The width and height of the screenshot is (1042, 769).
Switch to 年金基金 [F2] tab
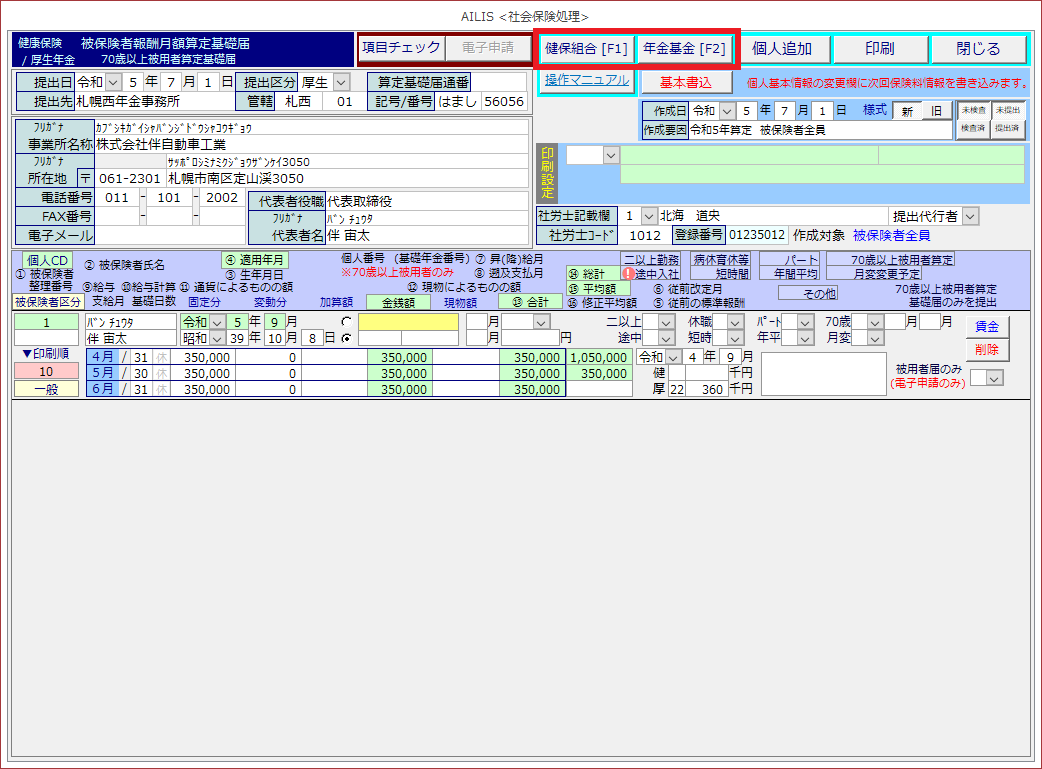[x=685, y=48]
